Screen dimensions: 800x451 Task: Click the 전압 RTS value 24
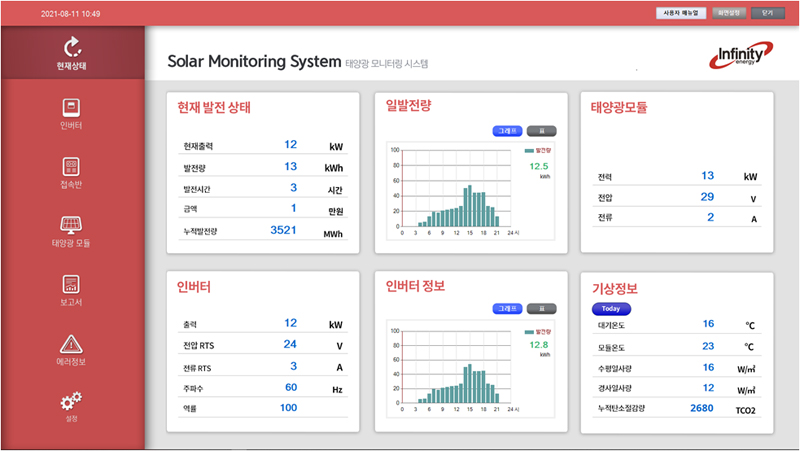click(290, 344)
